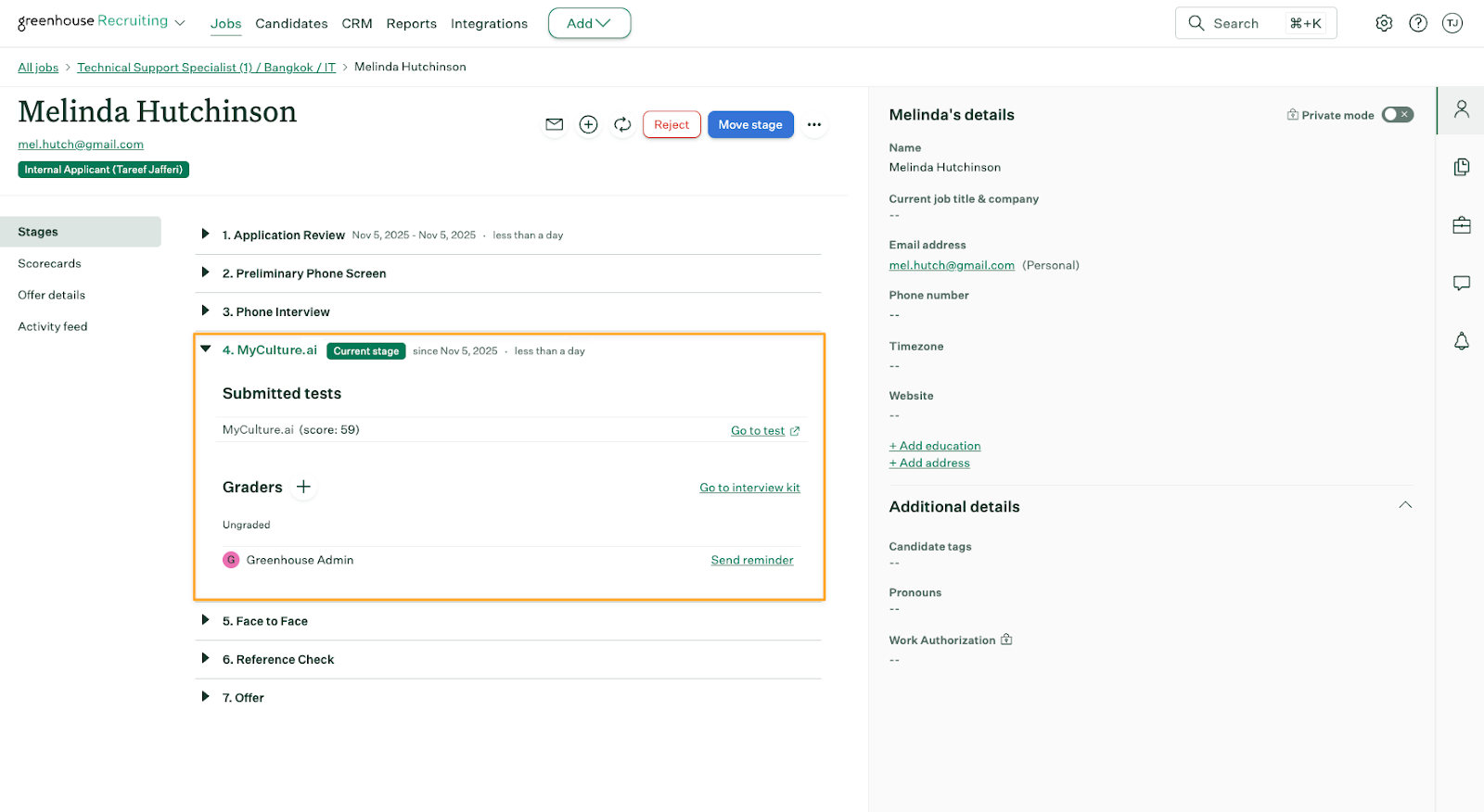This screenshot has height=812, width=1484.
Task: Expand the Preliminary Phone Screen stage
Action: pos(206,273)
